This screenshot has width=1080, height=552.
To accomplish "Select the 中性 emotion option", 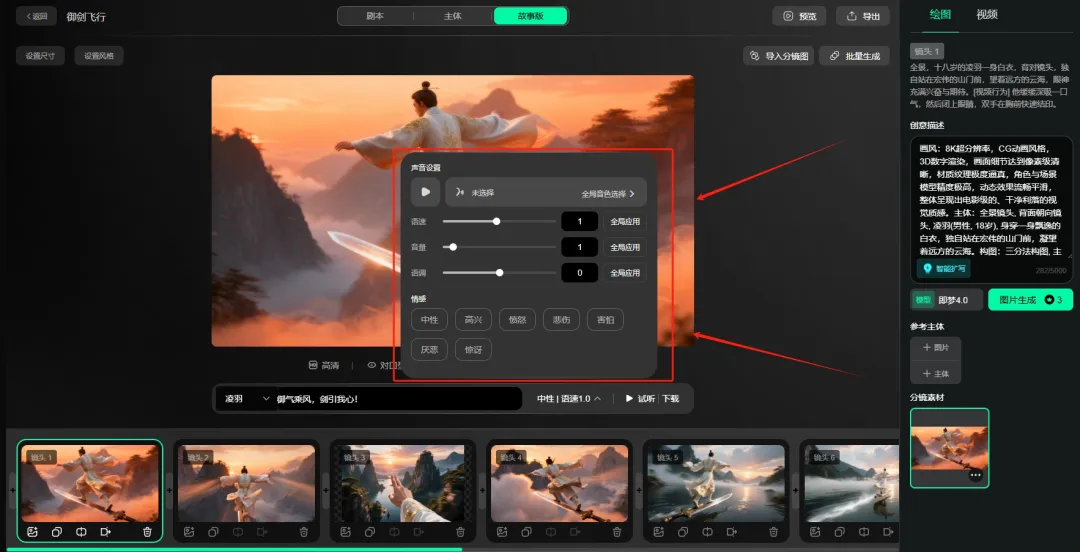I will (x=429, y=320).
